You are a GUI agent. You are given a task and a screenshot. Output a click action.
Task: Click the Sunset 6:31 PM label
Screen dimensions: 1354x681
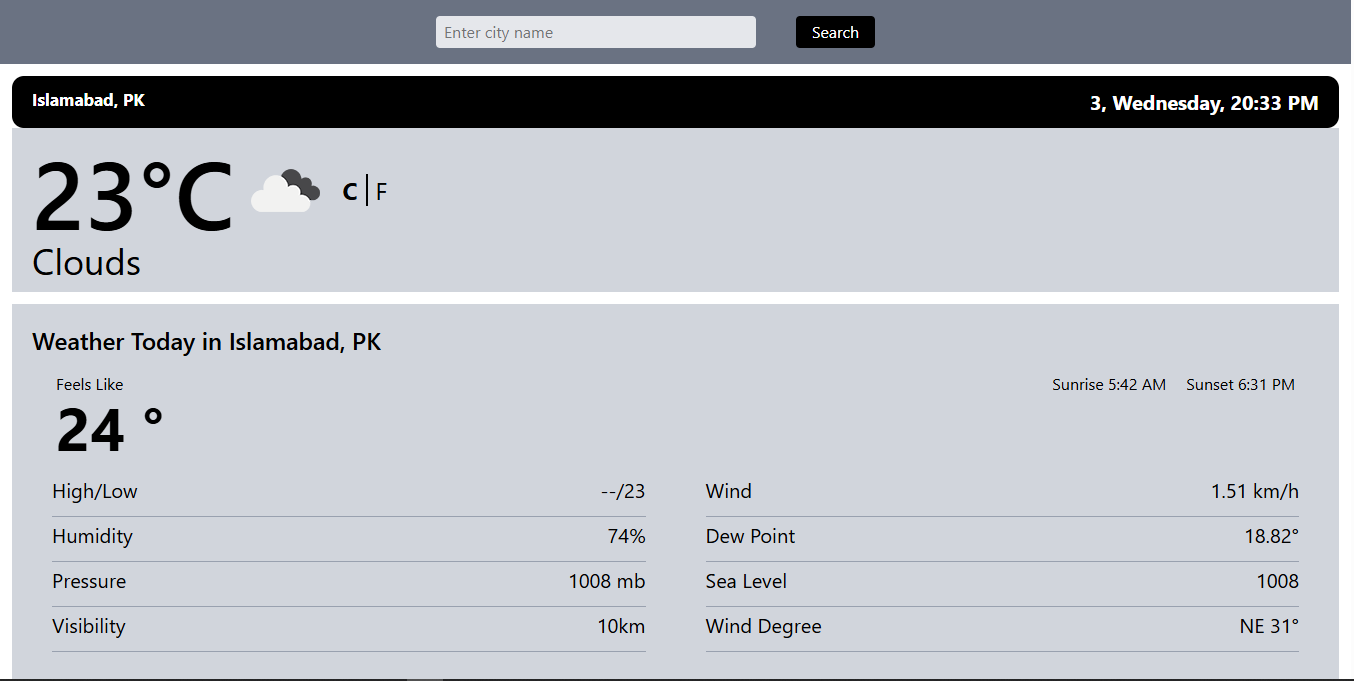coord(1240,385)
